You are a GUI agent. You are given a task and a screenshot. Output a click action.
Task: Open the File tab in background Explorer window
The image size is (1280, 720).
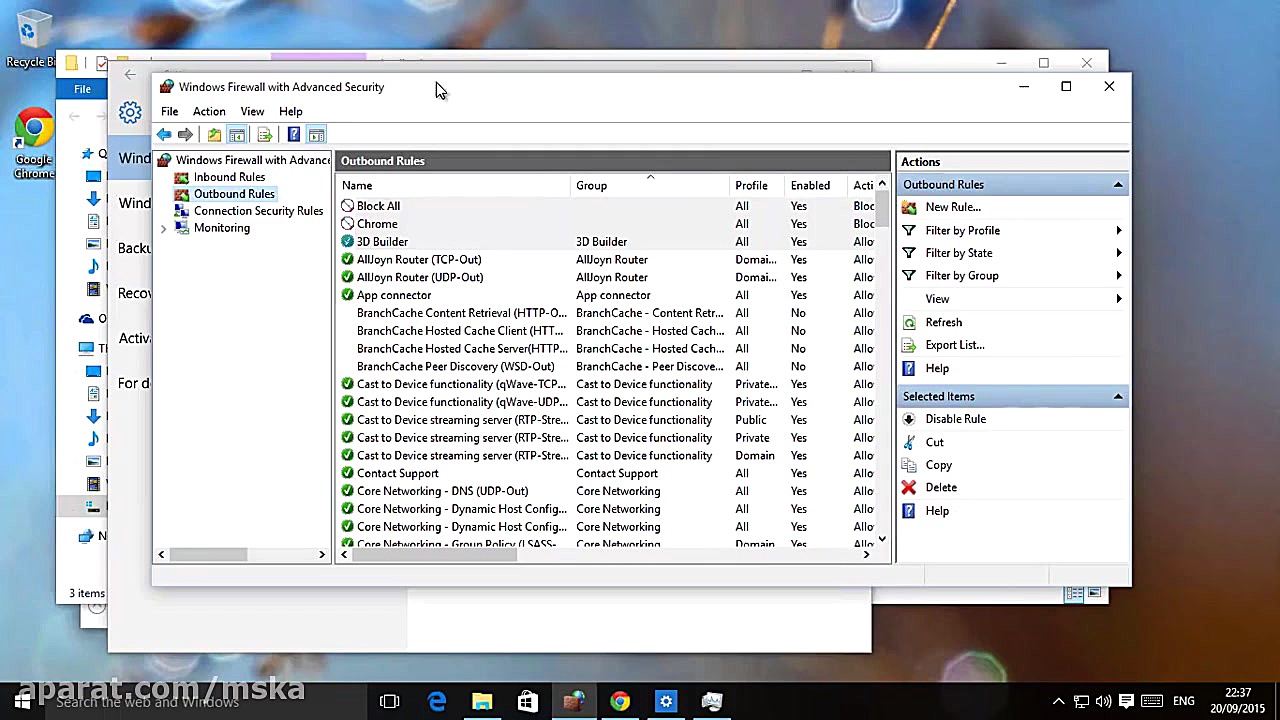click(82, 89)
